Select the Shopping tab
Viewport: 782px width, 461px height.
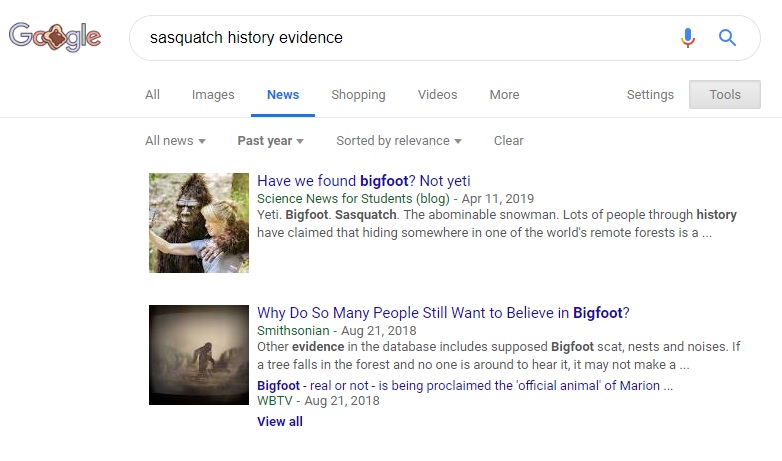click(x=358, y=95)
